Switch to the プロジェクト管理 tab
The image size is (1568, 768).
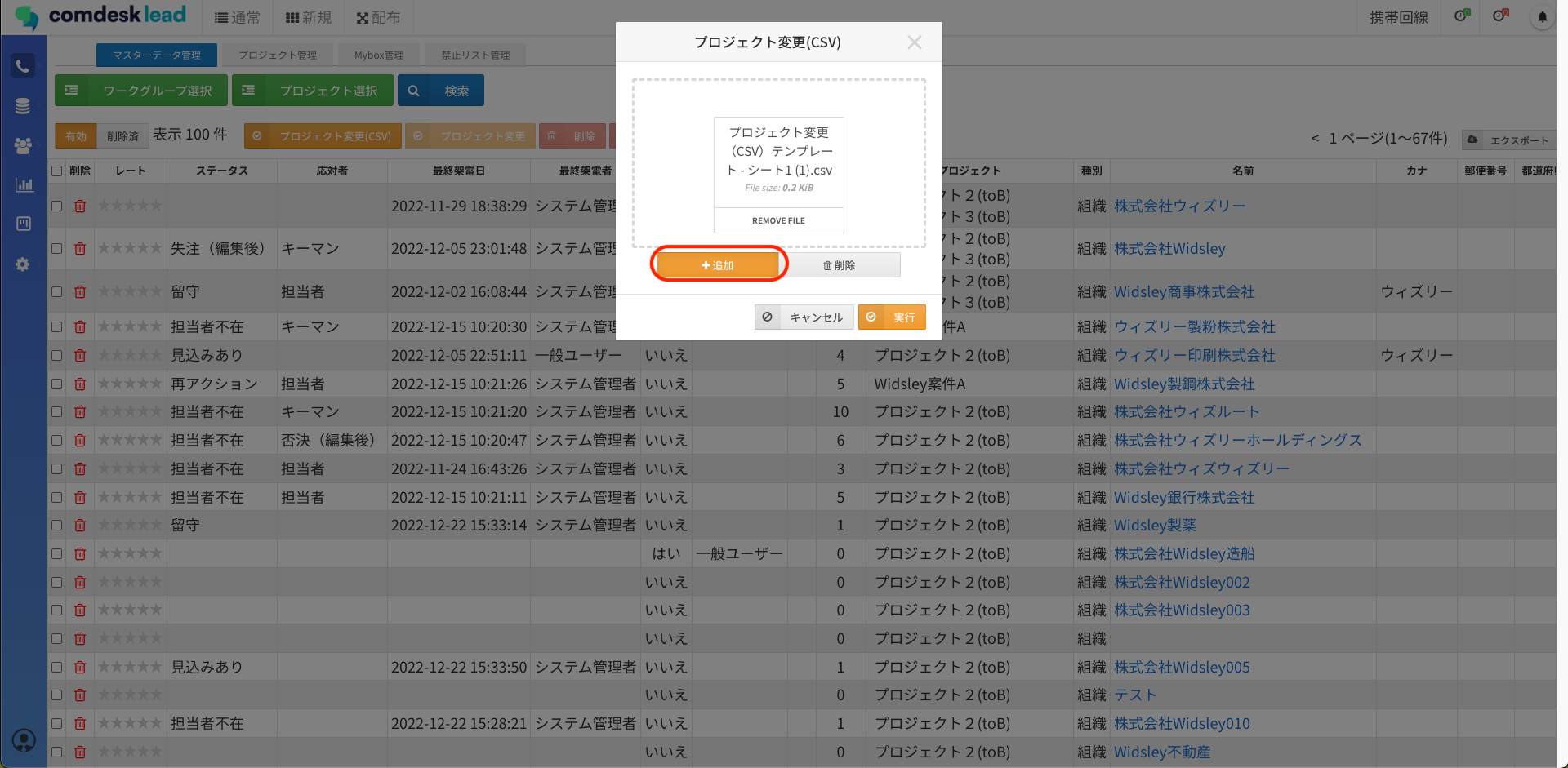(278, 55)
